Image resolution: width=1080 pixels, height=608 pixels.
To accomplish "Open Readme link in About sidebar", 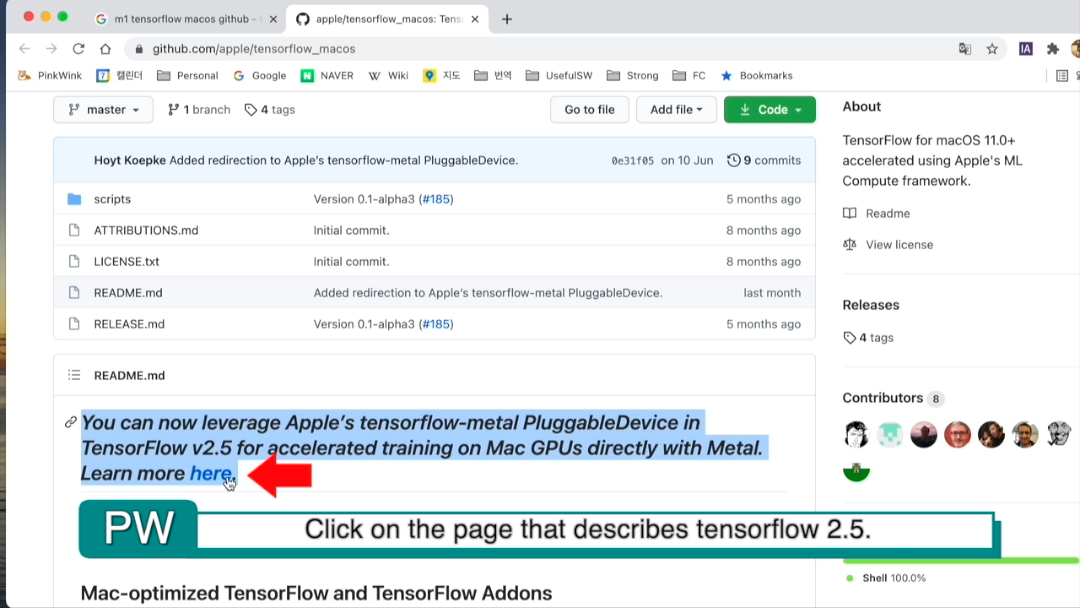I will [x=877, y=213].
